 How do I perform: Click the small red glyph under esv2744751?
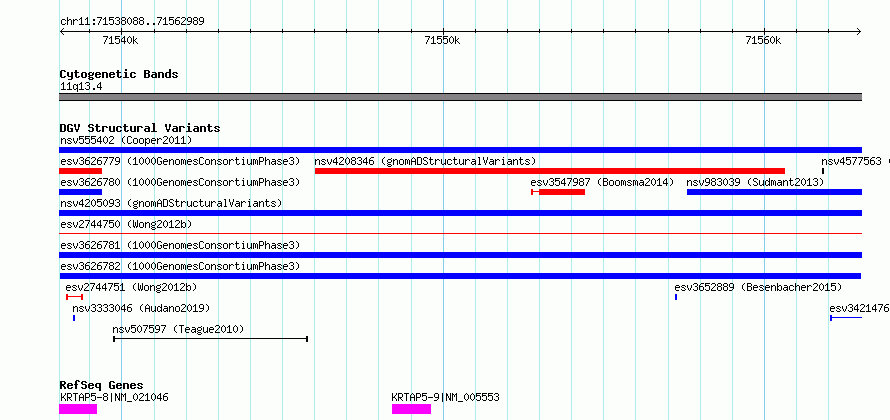pos(74,297)
